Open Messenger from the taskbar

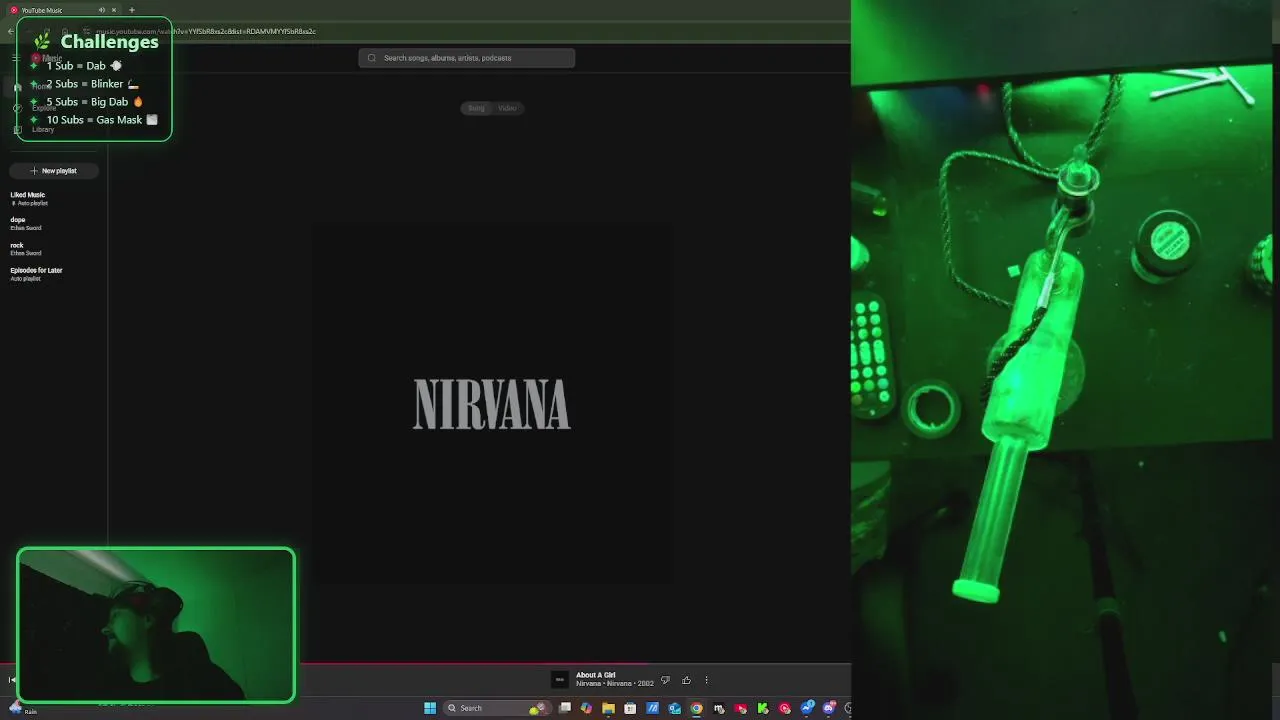pyautogui.click(x=807, y=708)
